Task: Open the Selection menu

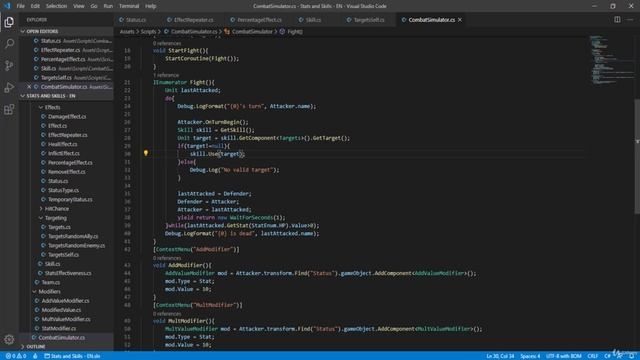Action: click(56, 6)
